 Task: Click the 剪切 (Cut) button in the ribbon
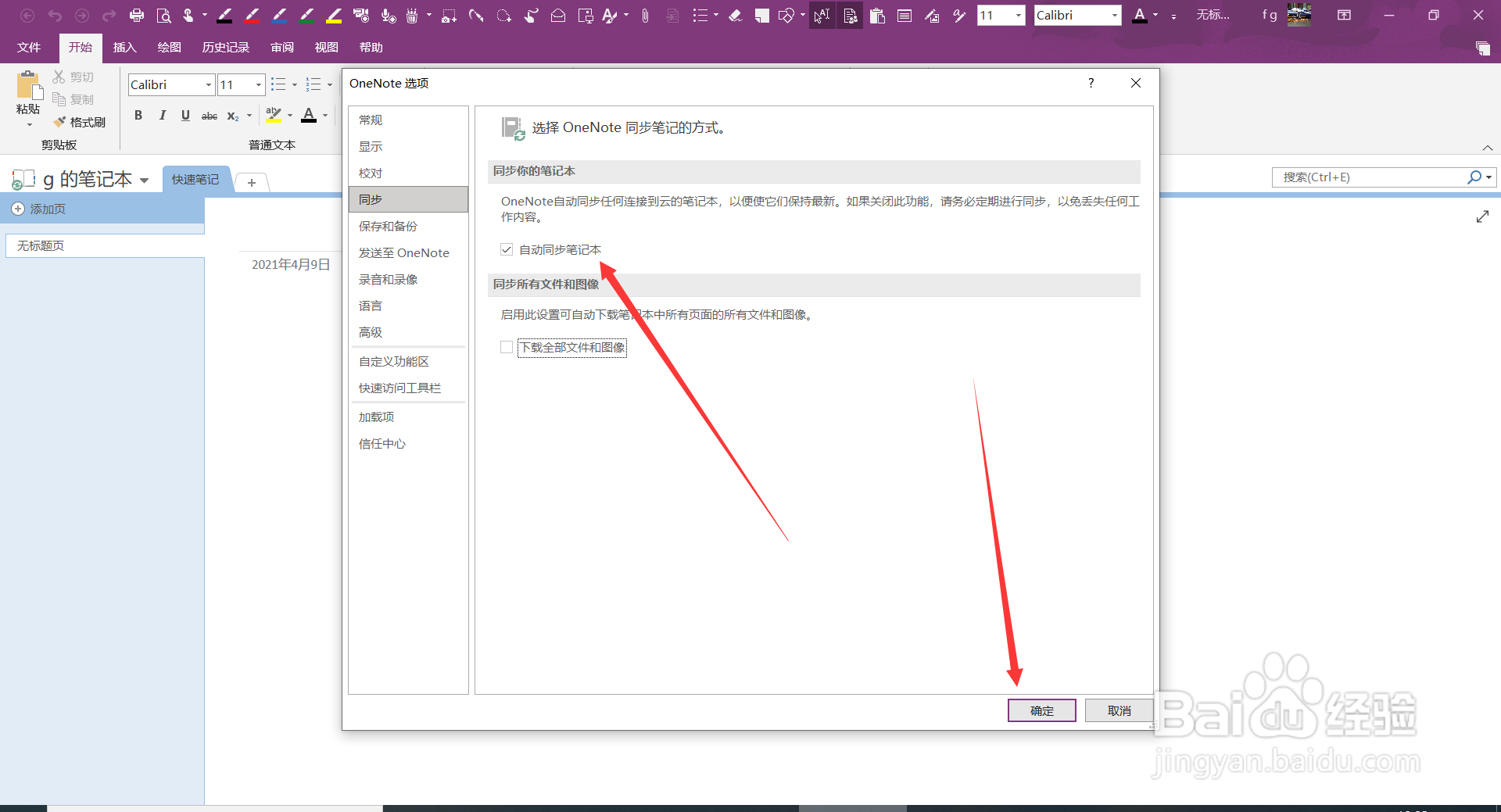tap(73, 77)
